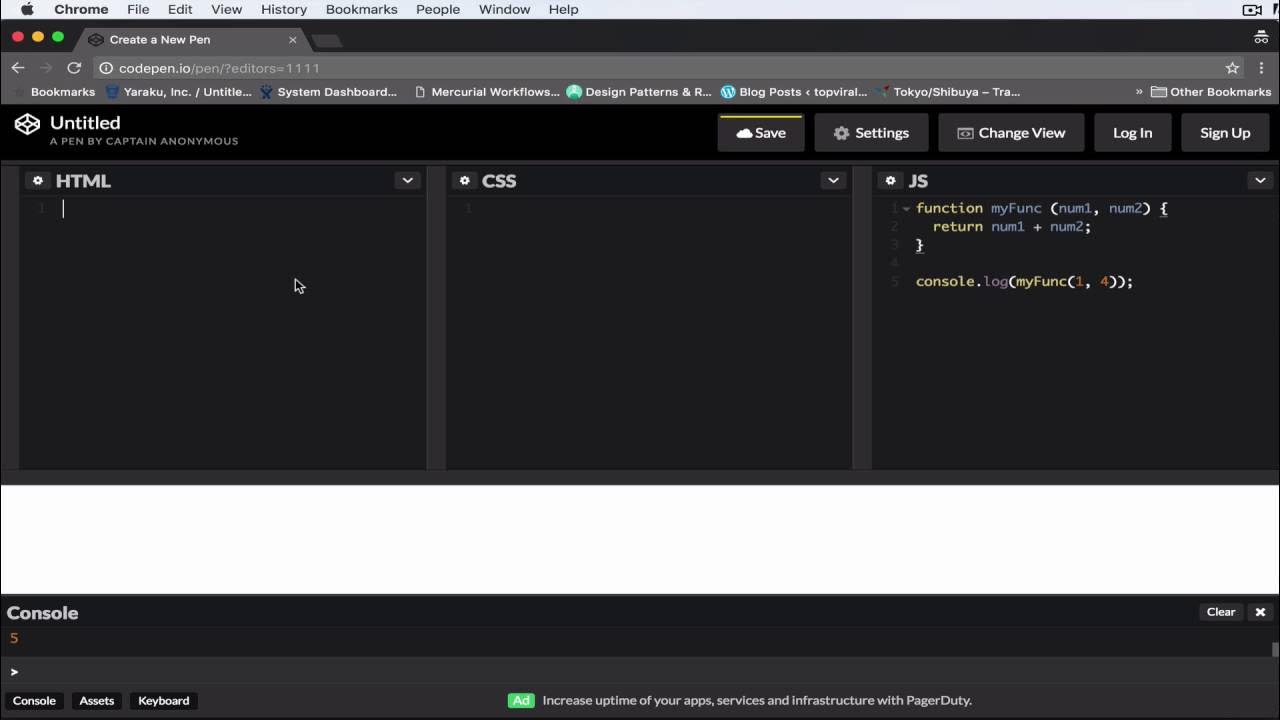Open Design Patterns bookmark
The height and width of the screenshot is (720, 1280).
click(x=639, y=92)
